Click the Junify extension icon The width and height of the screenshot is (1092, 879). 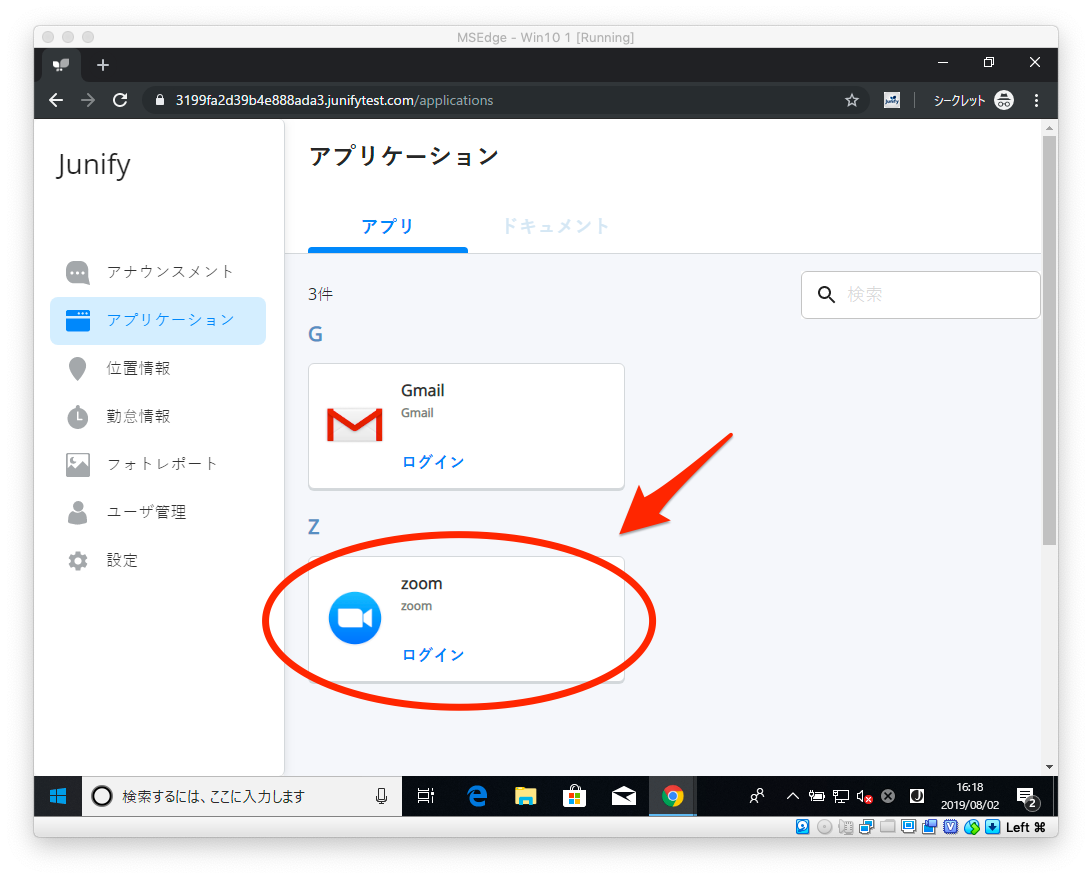click(892, 100)
